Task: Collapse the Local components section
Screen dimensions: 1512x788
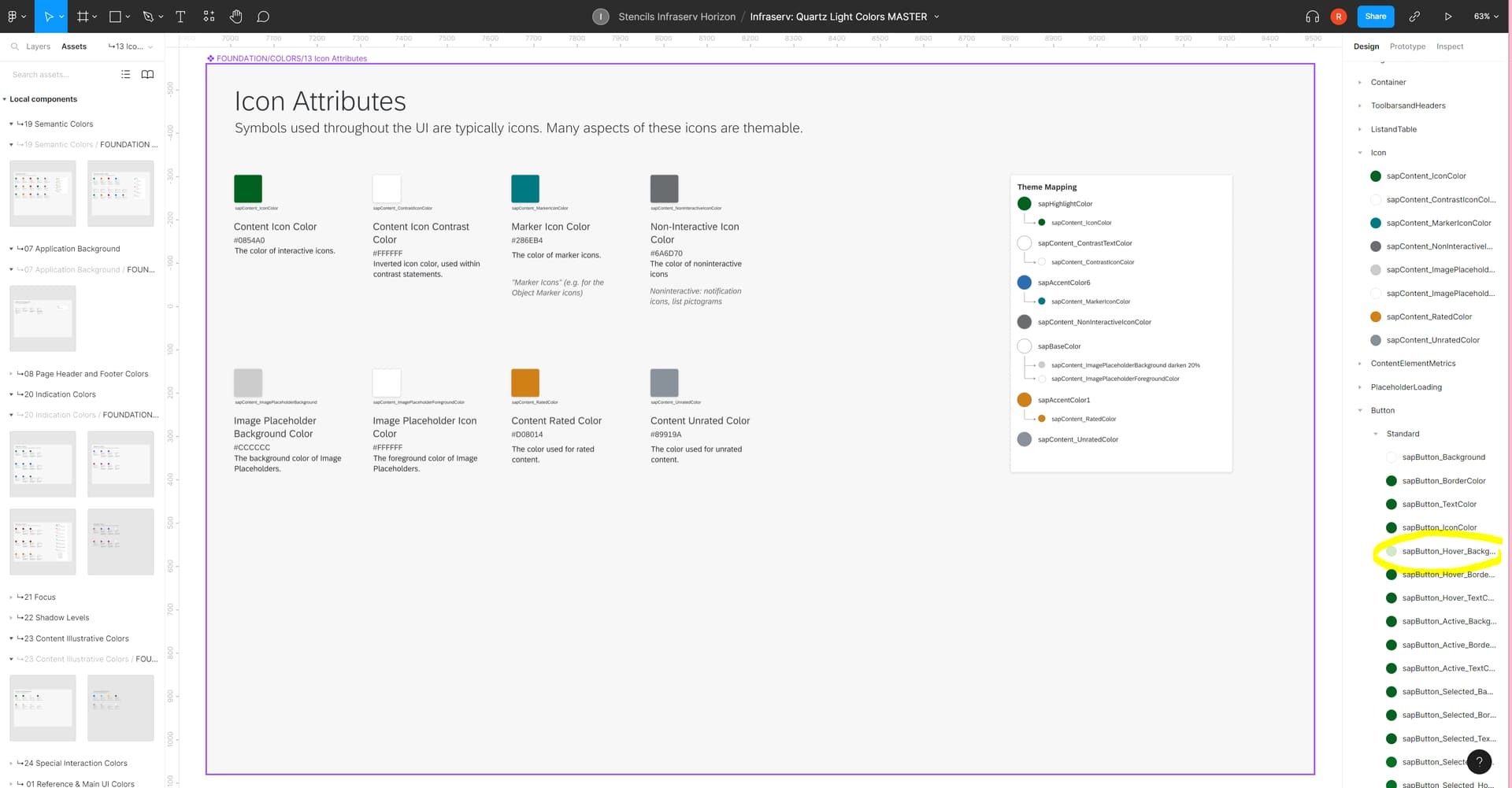Action: coord(5,99)
